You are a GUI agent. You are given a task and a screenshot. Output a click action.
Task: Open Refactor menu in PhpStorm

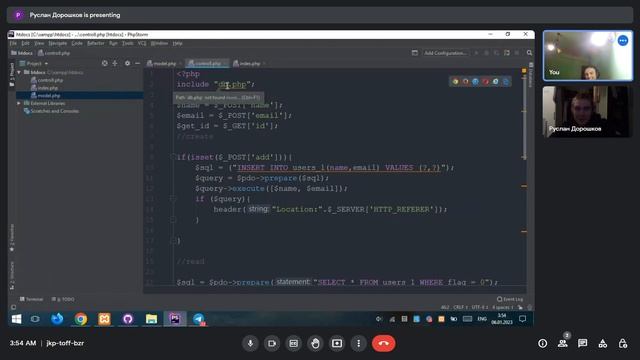point(96,43)
